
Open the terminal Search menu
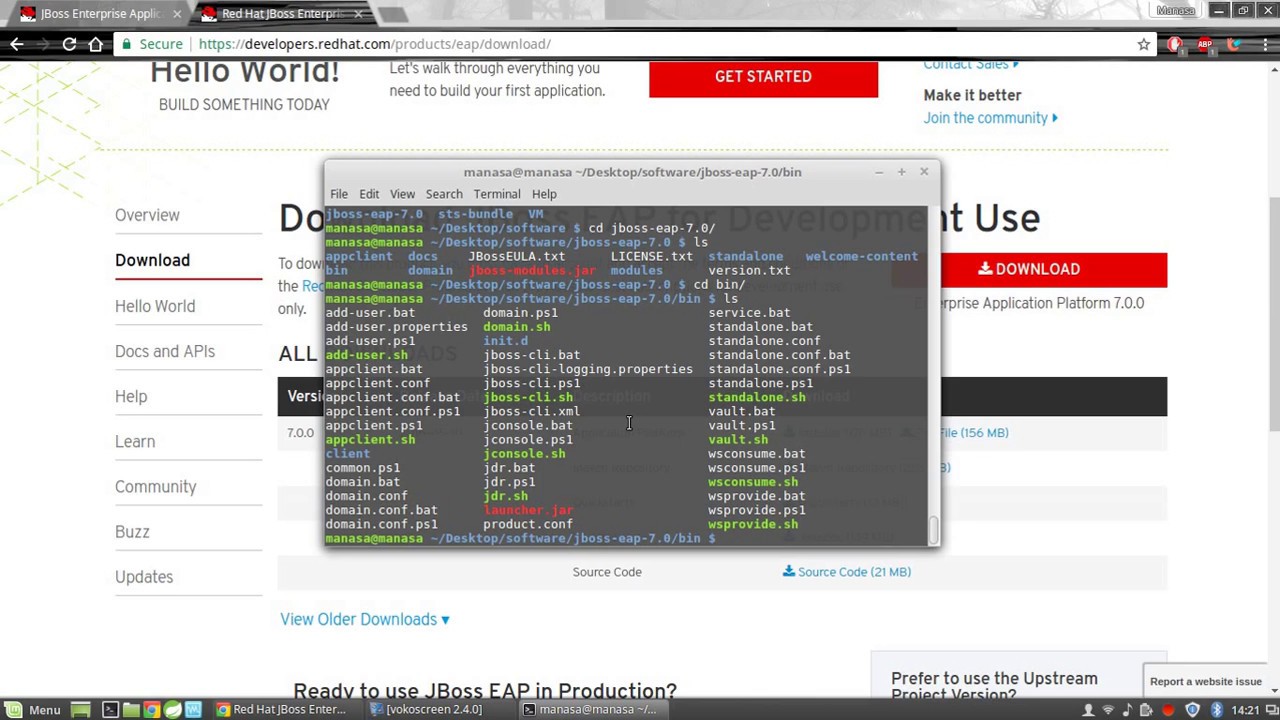click(x=444, y=194)
